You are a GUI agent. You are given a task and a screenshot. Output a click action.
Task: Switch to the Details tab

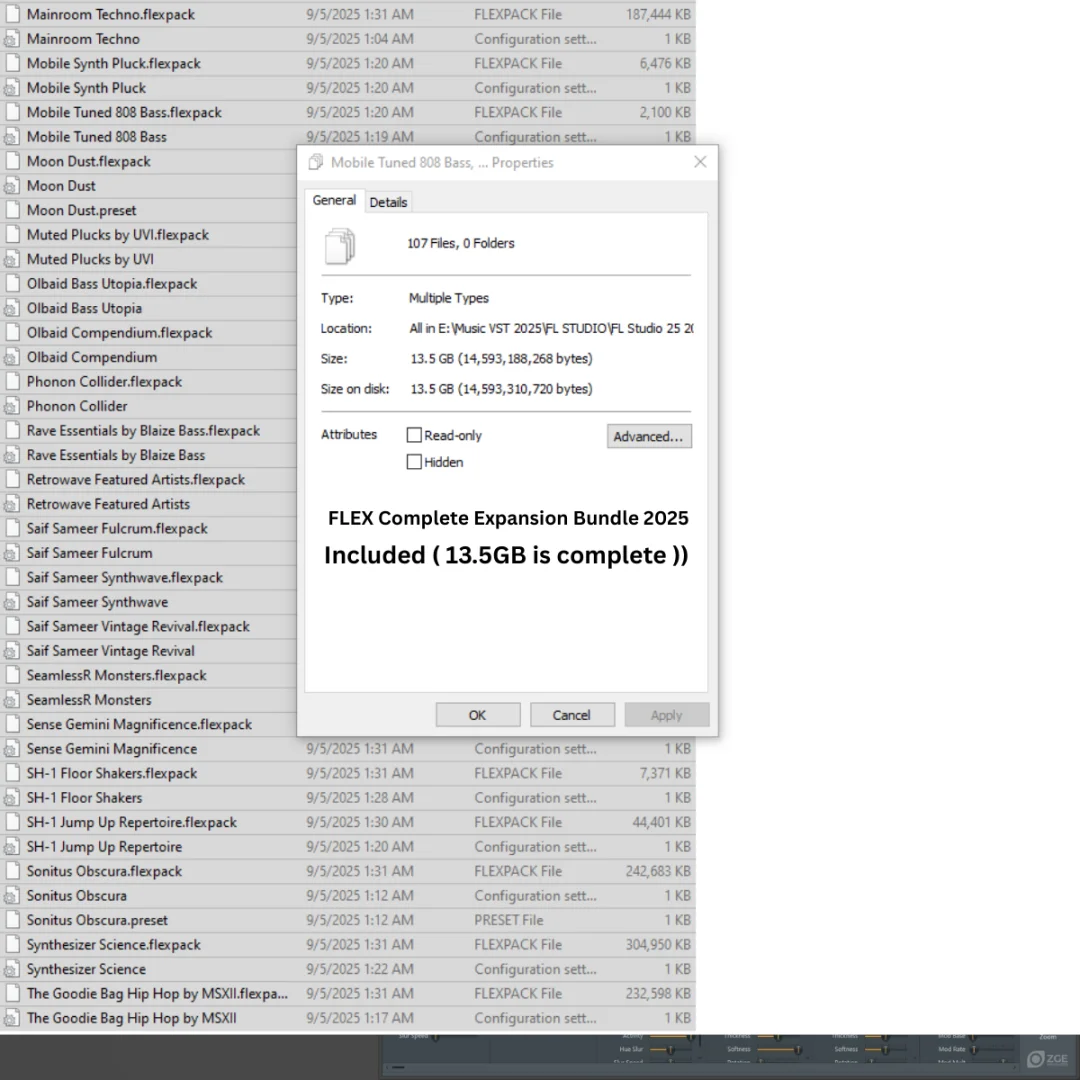click(388, 202)
